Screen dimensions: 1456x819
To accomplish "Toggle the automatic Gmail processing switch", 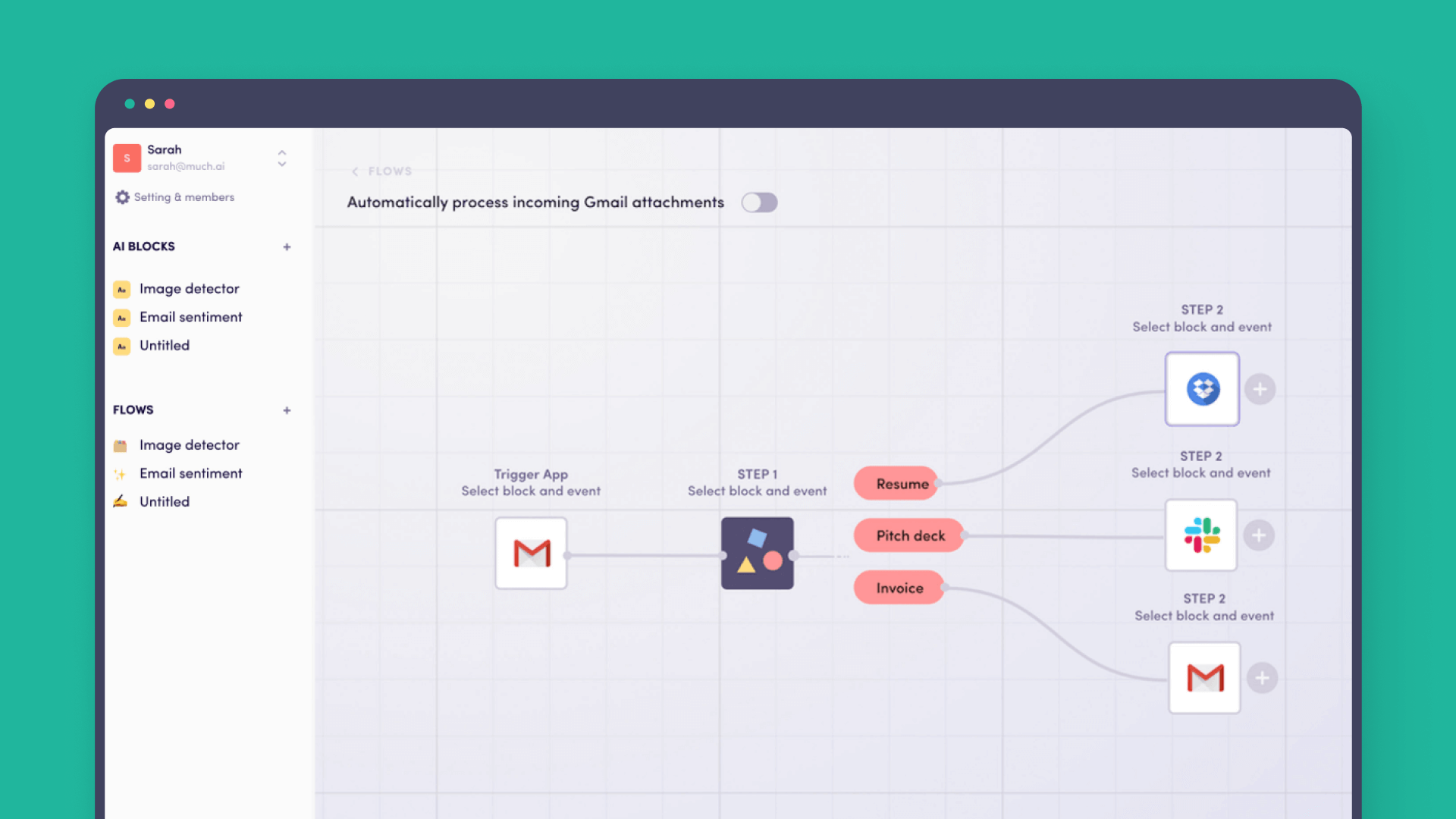I will click(x=759, y=202).
